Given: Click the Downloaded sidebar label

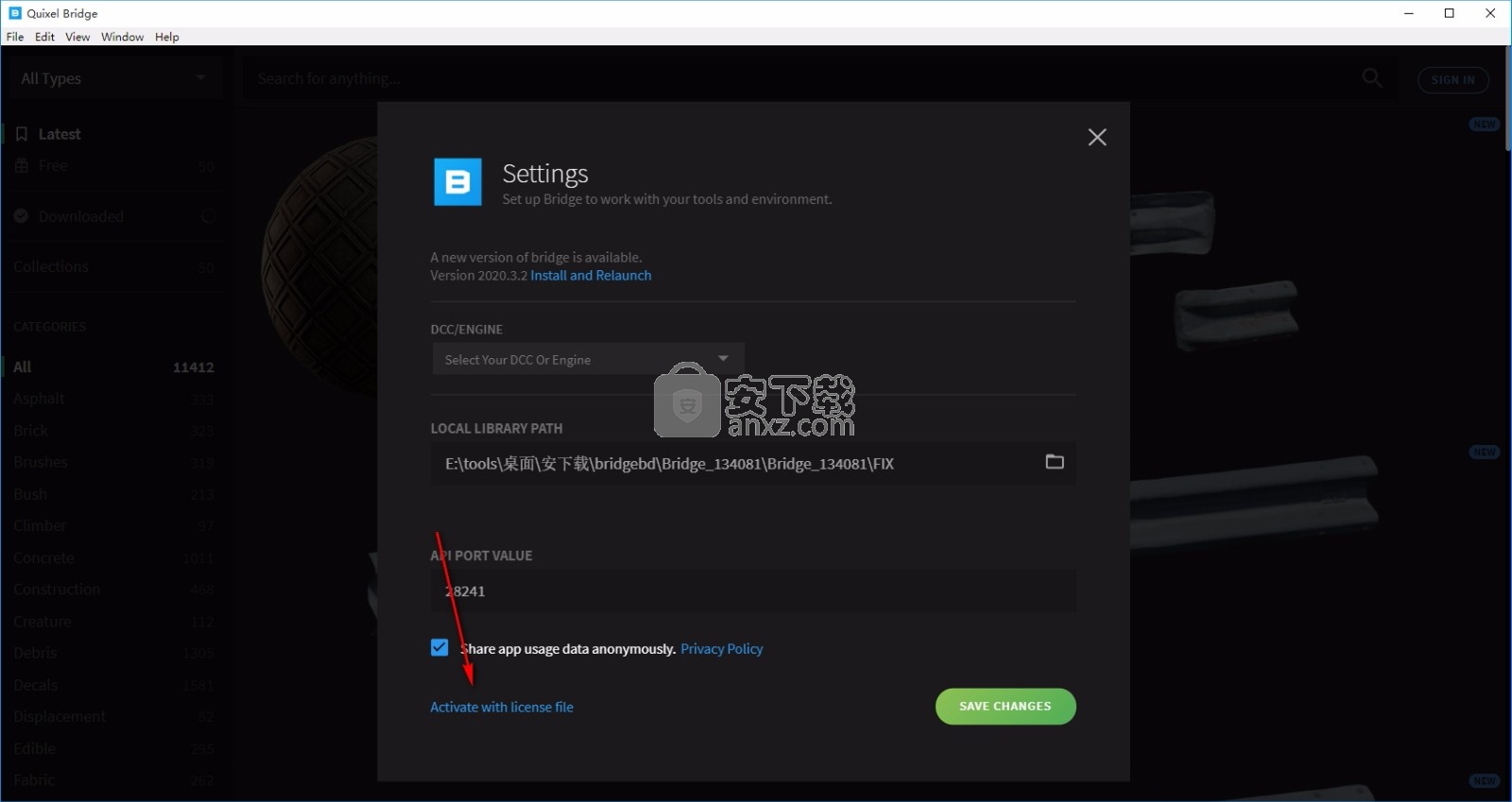Looking at the screenshot, I should pos(81,216).
